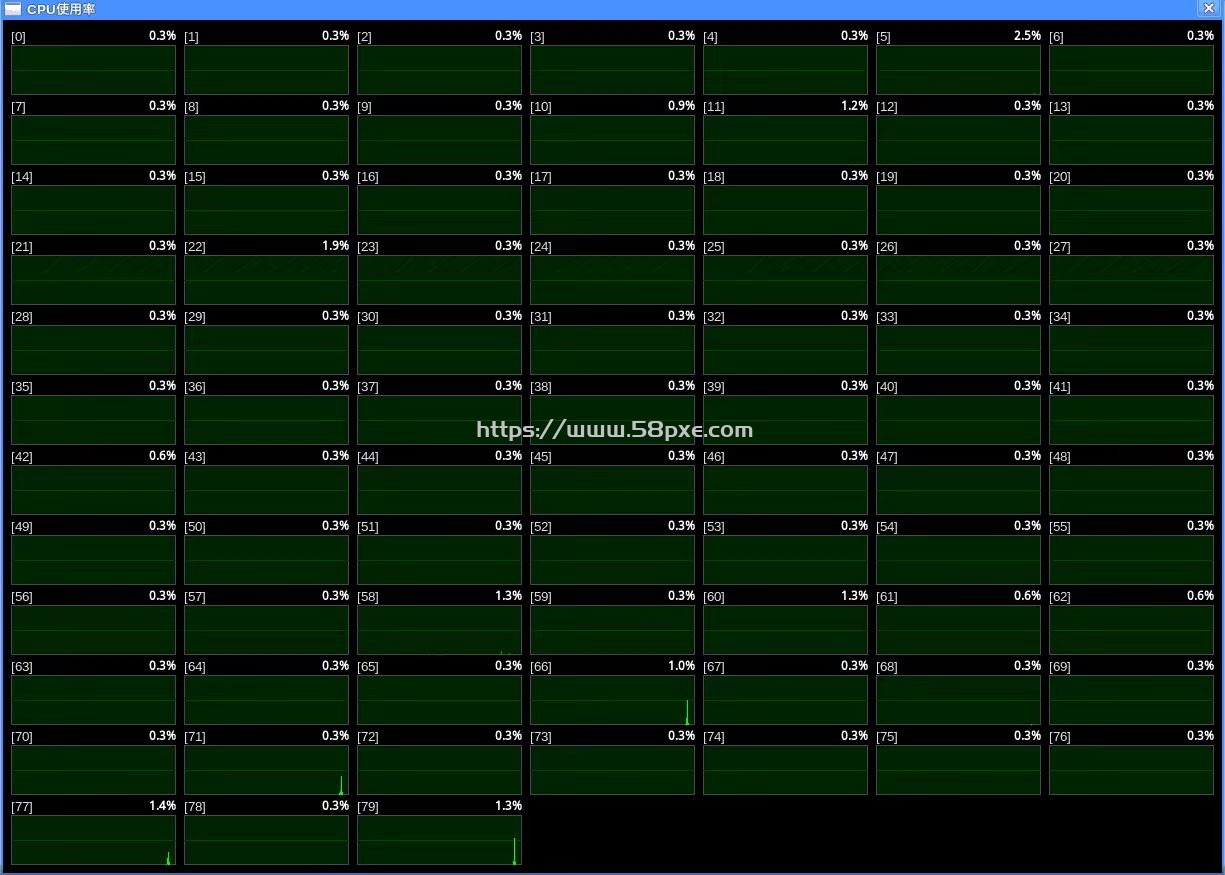Click the 0.9% value of CPU [10]
The image size is (1225, 875).
click(681, 106)
